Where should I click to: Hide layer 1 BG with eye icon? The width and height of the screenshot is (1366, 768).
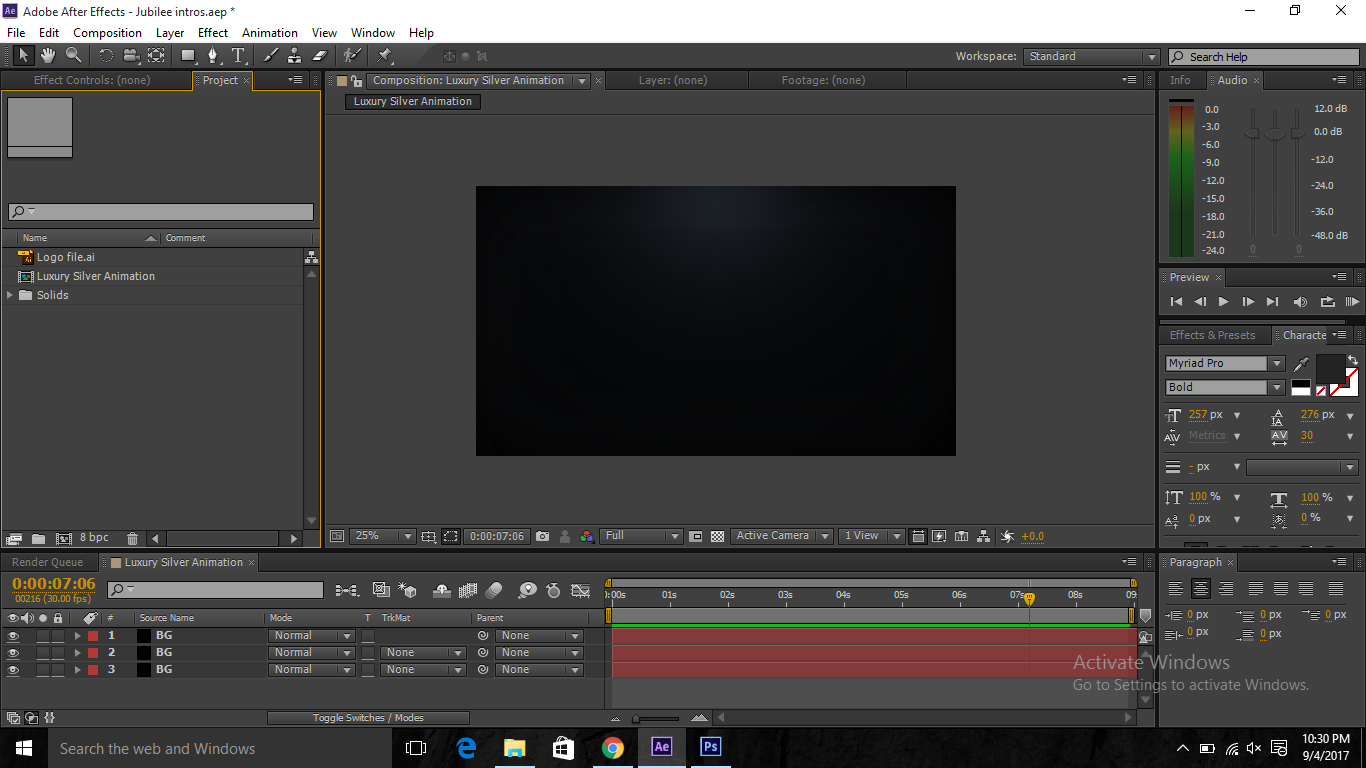coord(13,636)
